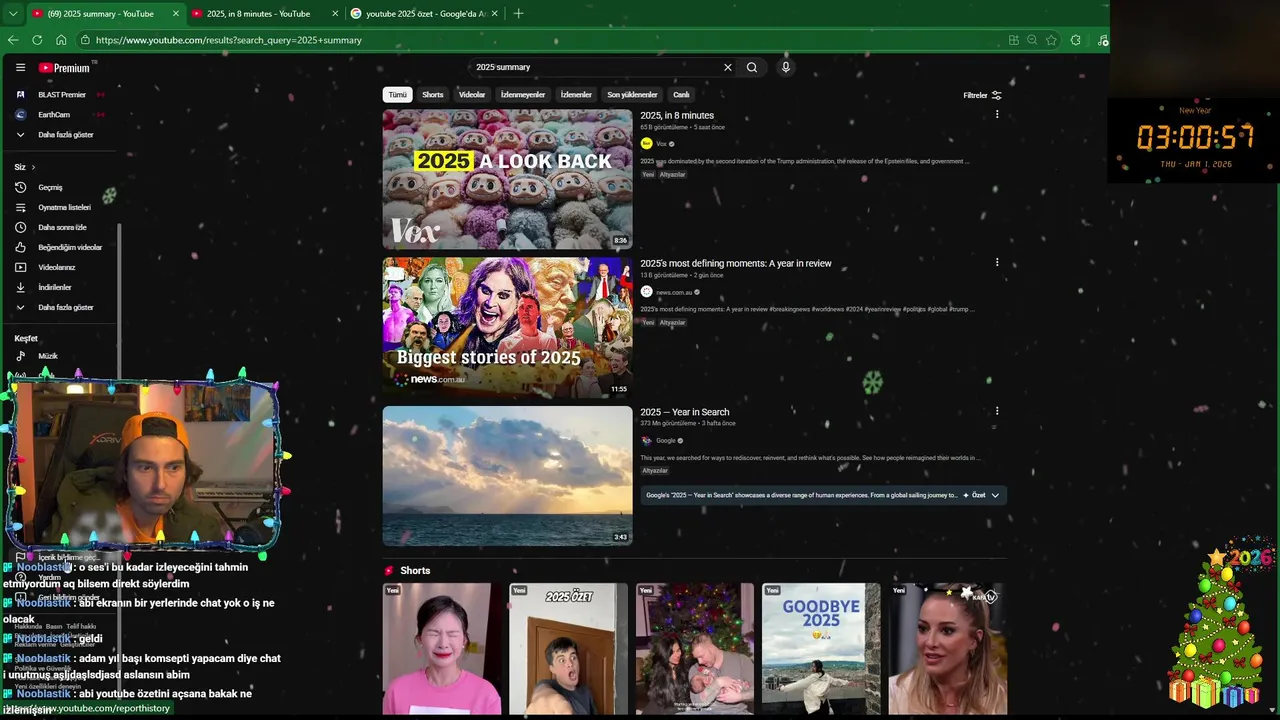The height and width of the screenshot is (720, 1280).
Task: Go back with the browser back arrow
Action: click(x=13, y=40)
